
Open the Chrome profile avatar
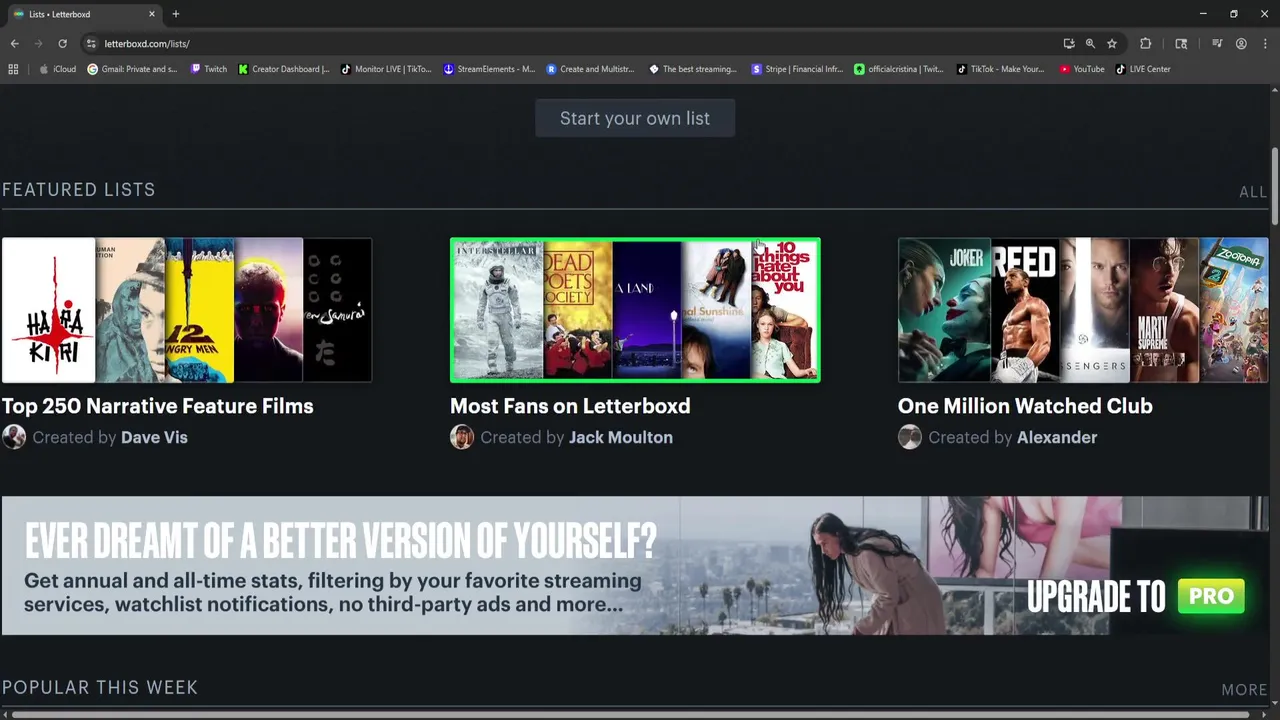pyautogui.click(x=1241, y=44)
